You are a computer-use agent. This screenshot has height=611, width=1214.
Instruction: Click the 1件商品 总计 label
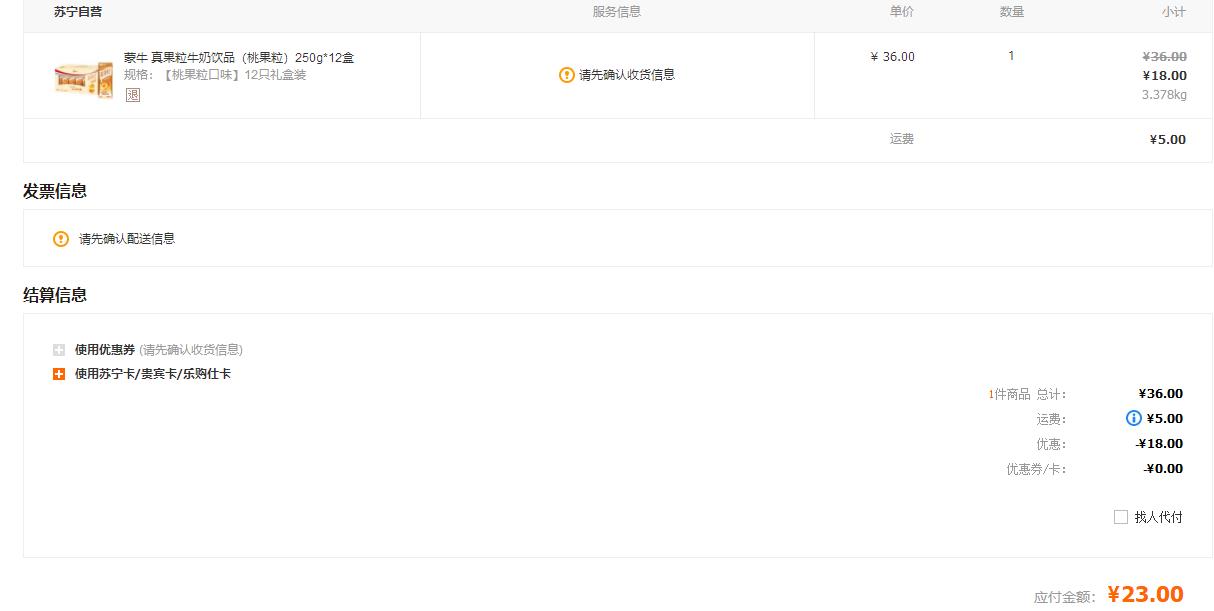1027,394
